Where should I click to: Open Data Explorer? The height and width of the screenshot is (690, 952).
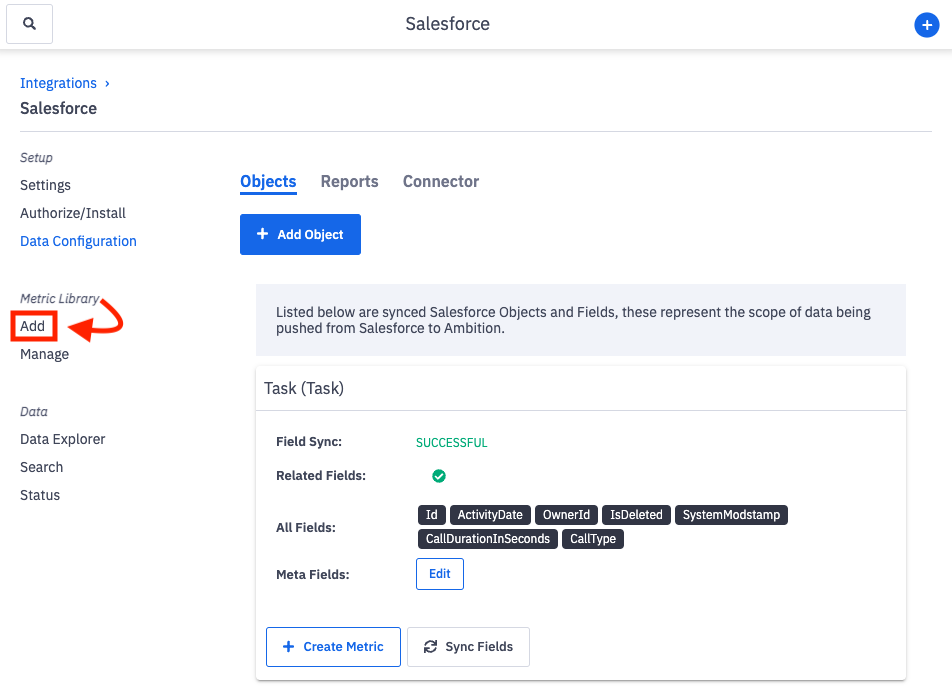(x=63, y=439)
